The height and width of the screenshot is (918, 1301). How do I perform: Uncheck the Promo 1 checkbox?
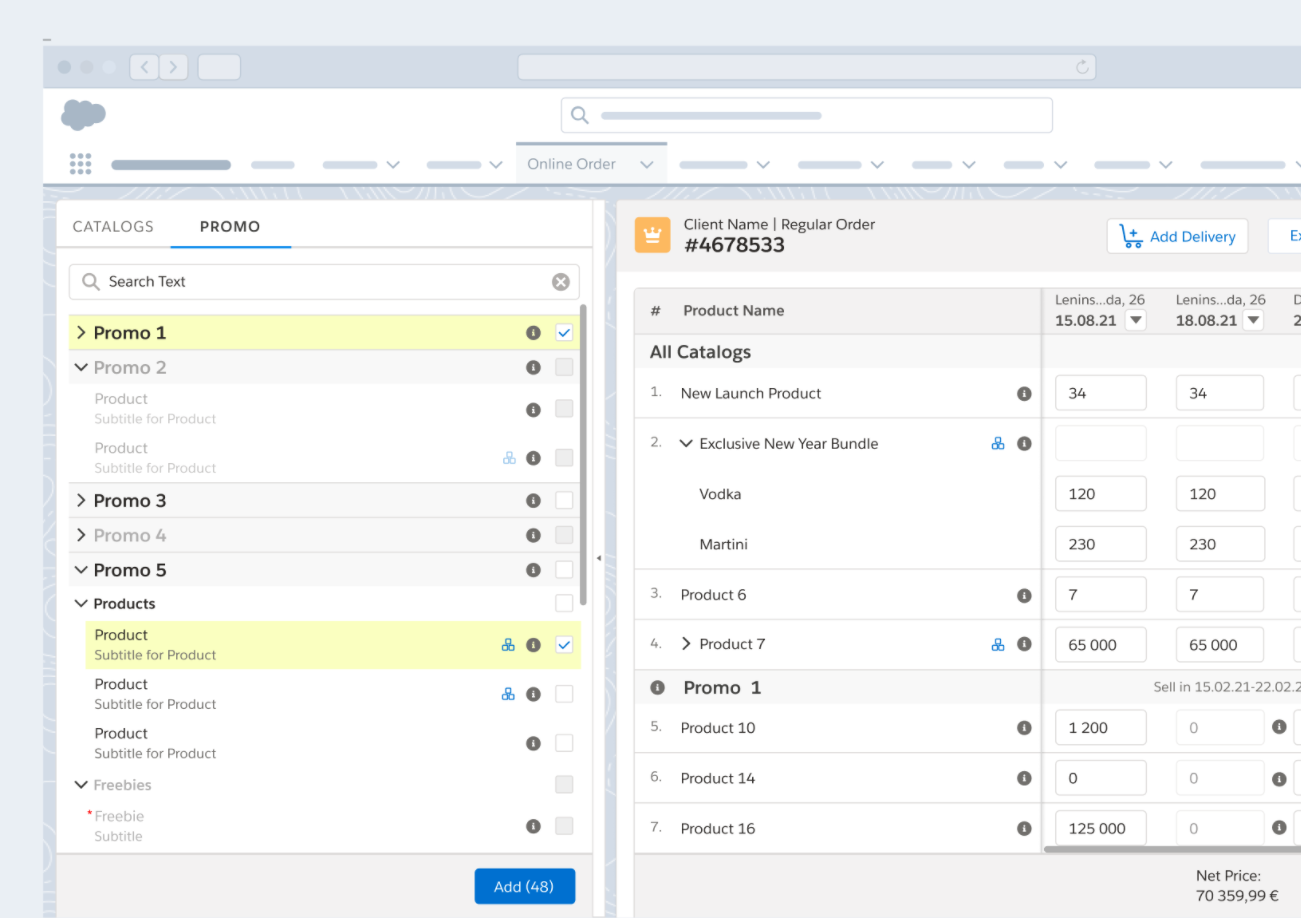[564, 333]
